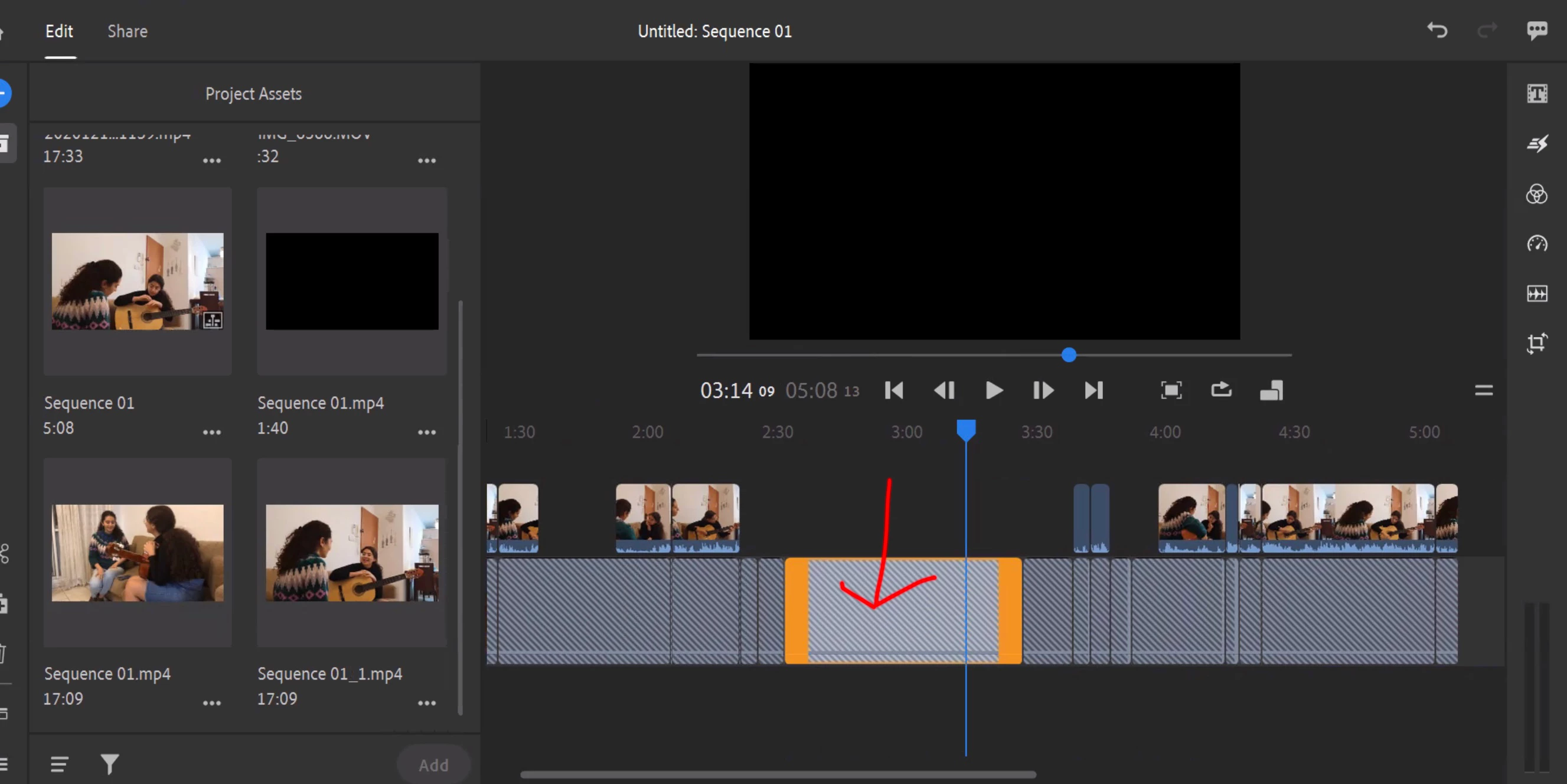Toggle full screen preview

coord(1171,390)
